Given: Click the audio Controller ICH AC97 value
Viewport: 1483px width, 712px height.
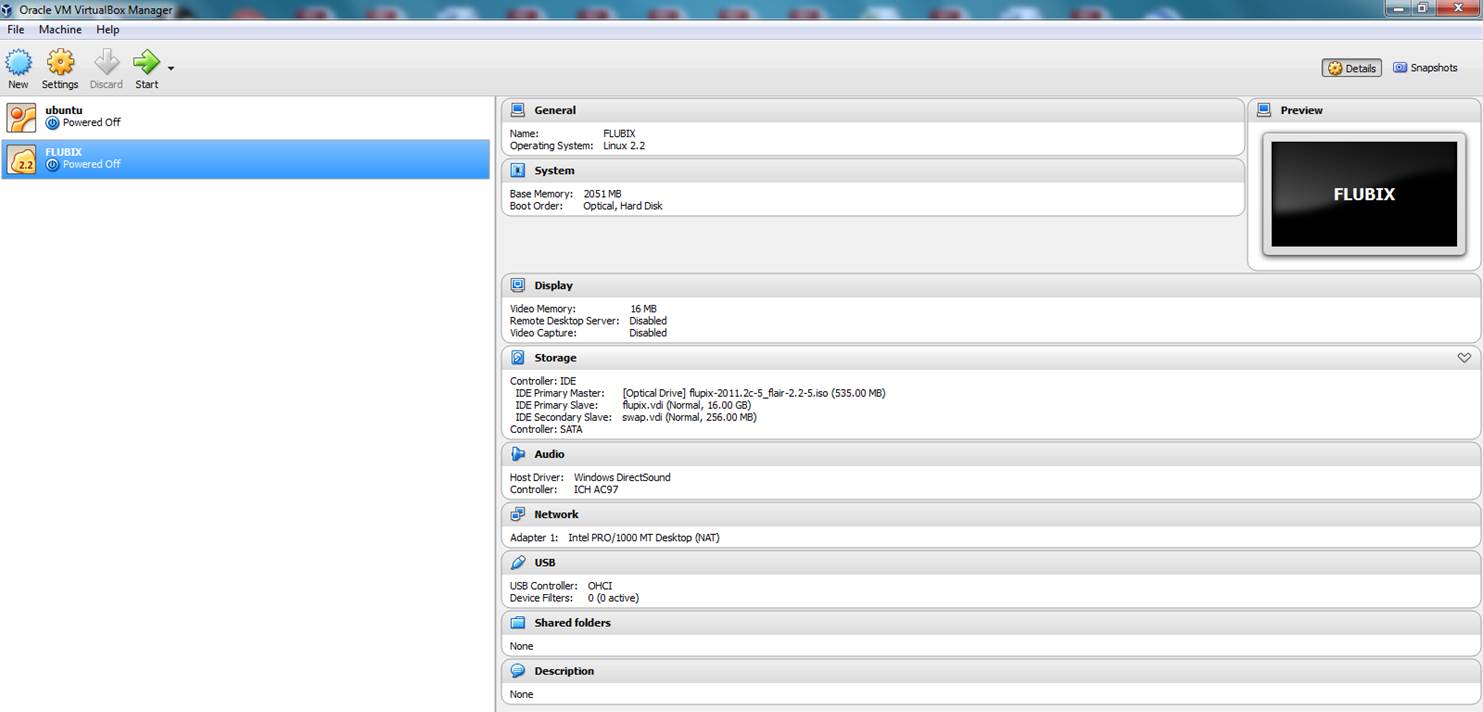Looking at the screenshot, I should 596,490.
